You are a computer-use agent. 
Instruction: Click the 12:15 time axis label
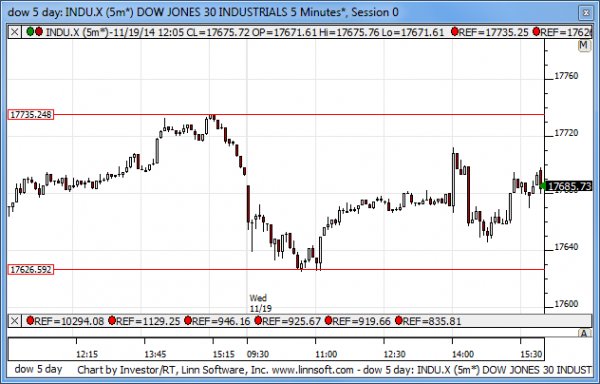87,354
